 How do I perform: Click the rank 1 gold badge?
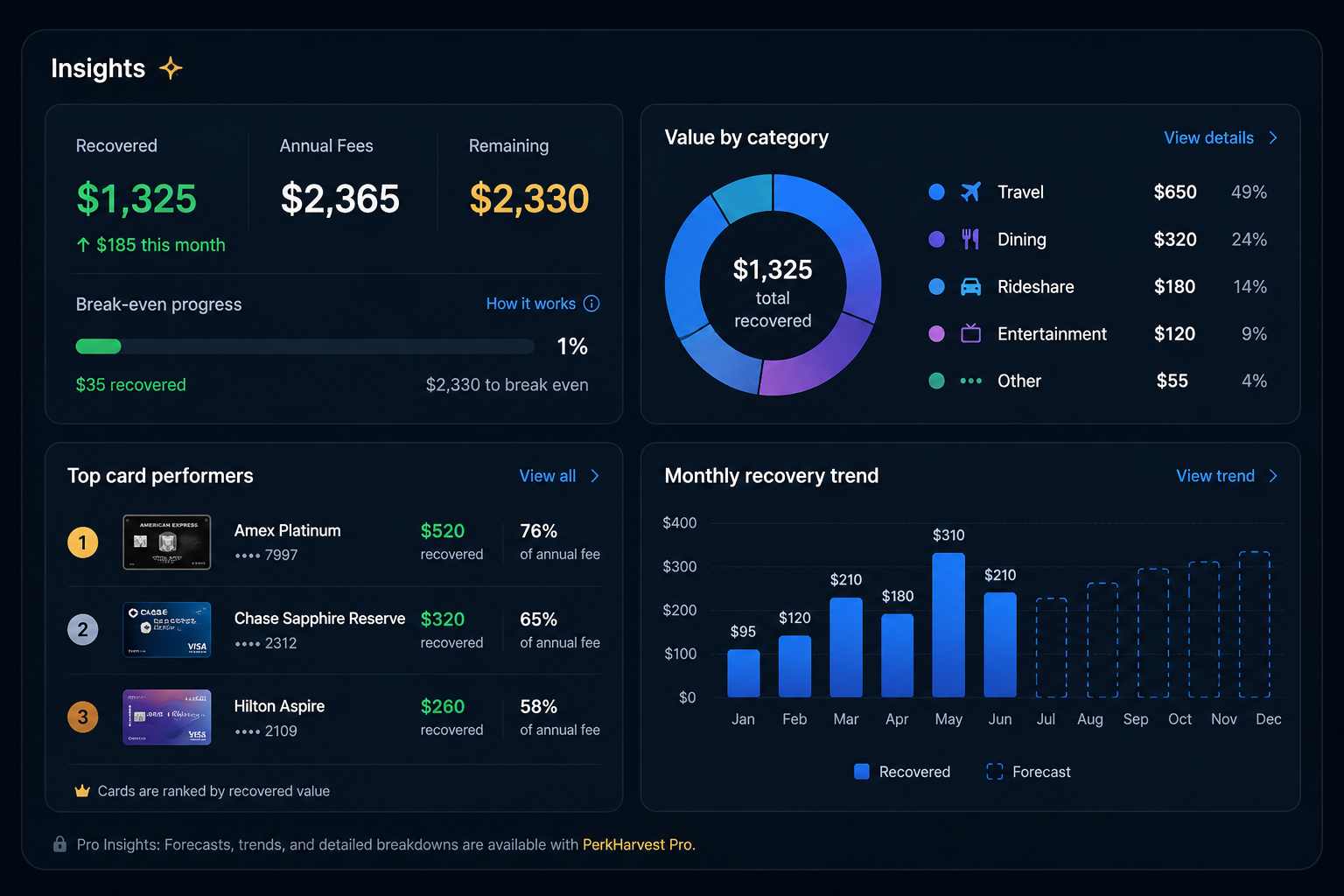click(83, 542)
